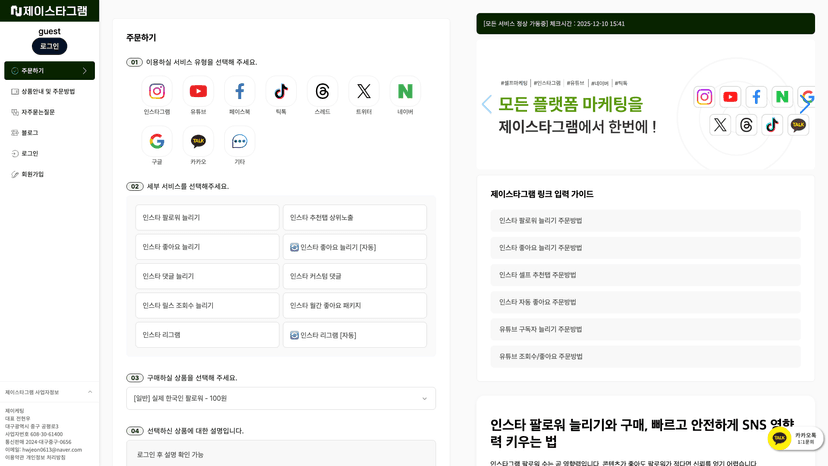Choose the TikTok service icon
This screenshot has width=828, height=466.
click(281, 91)
